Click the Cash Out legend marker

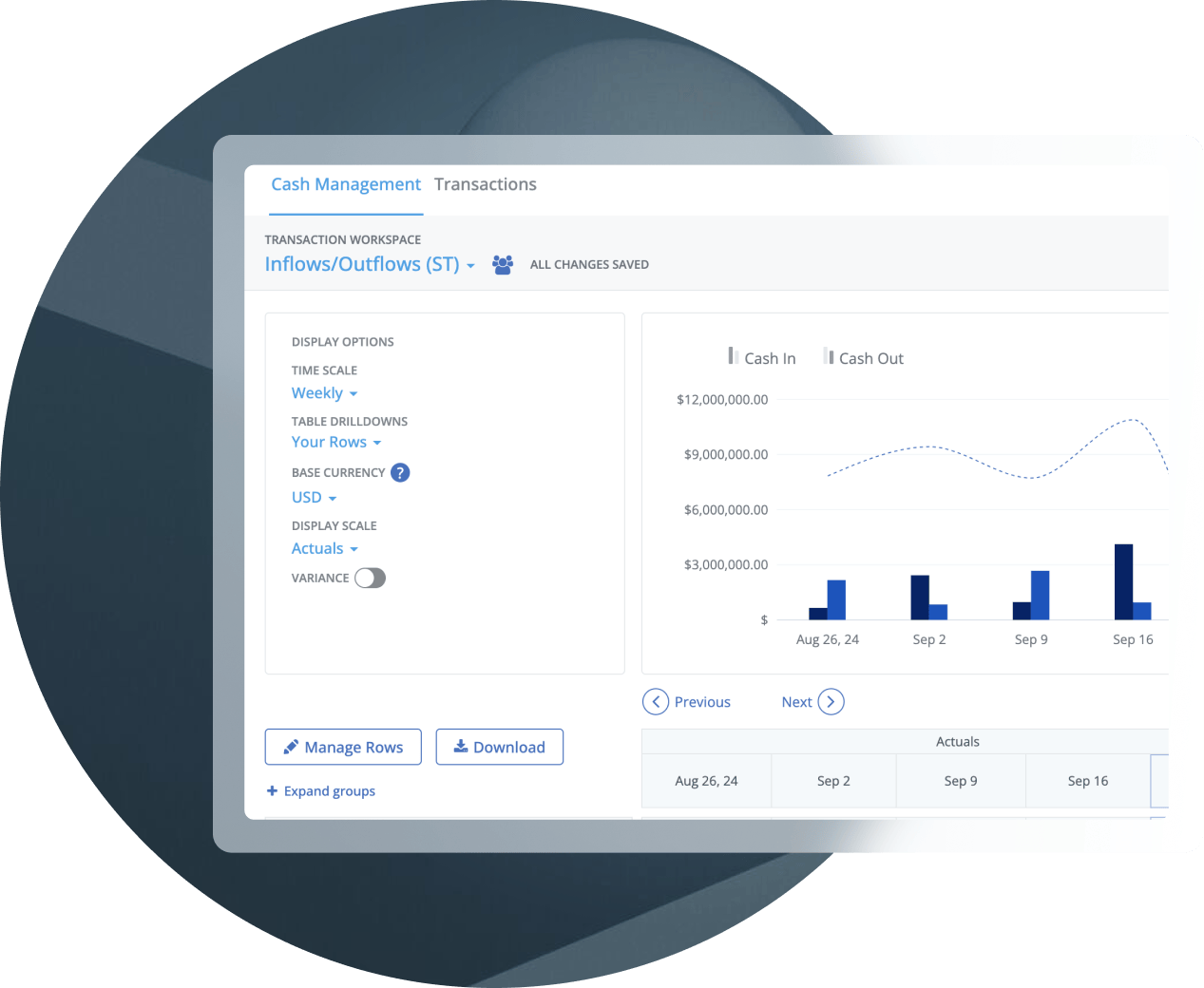tap(828, 356)
